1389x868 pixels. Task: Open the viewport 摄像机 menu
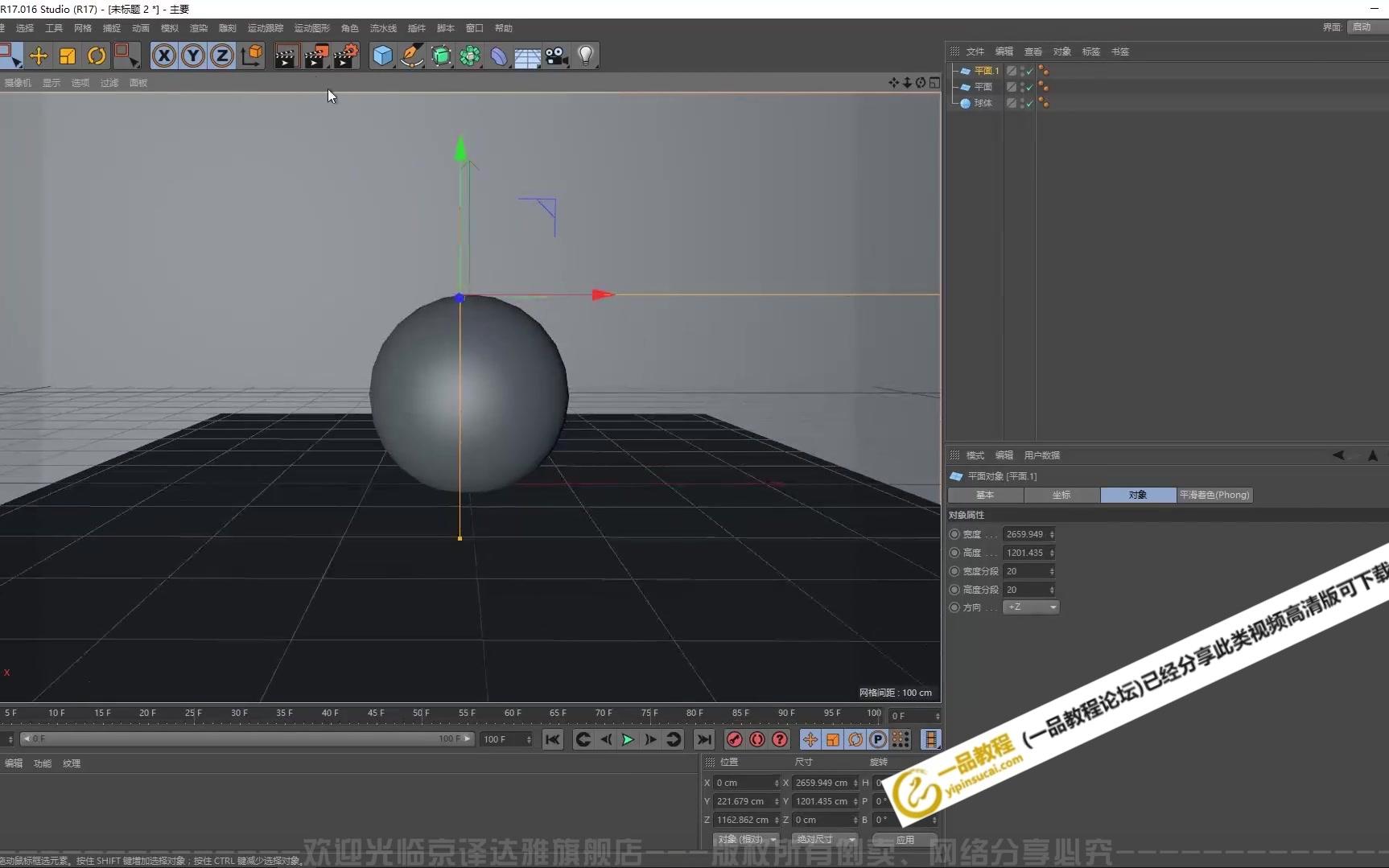pos(18,83)
